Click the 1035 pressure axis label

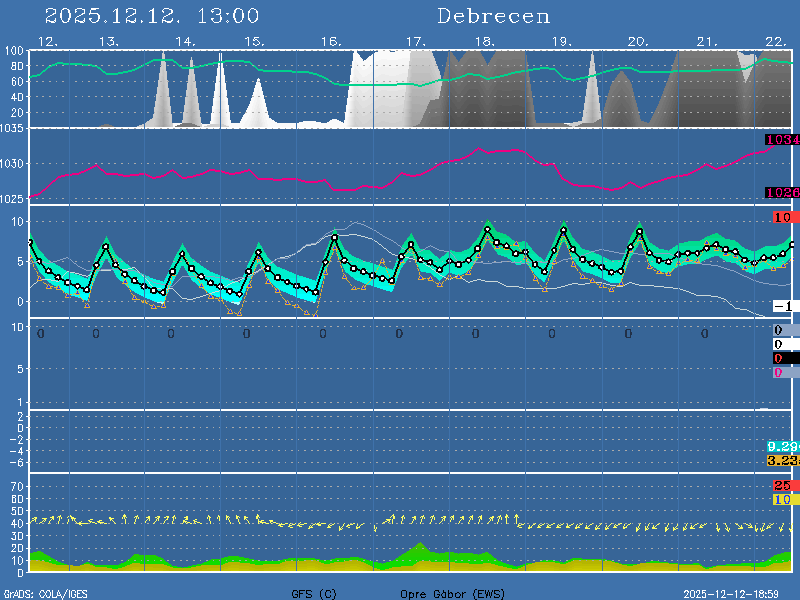[x=14, y=129]
